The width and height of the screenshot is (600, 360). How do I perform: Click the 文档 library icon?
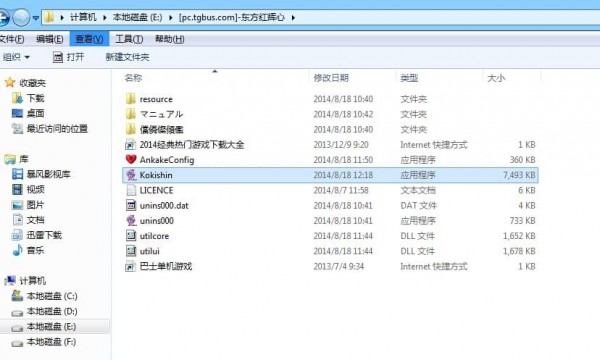pos(17,220)
